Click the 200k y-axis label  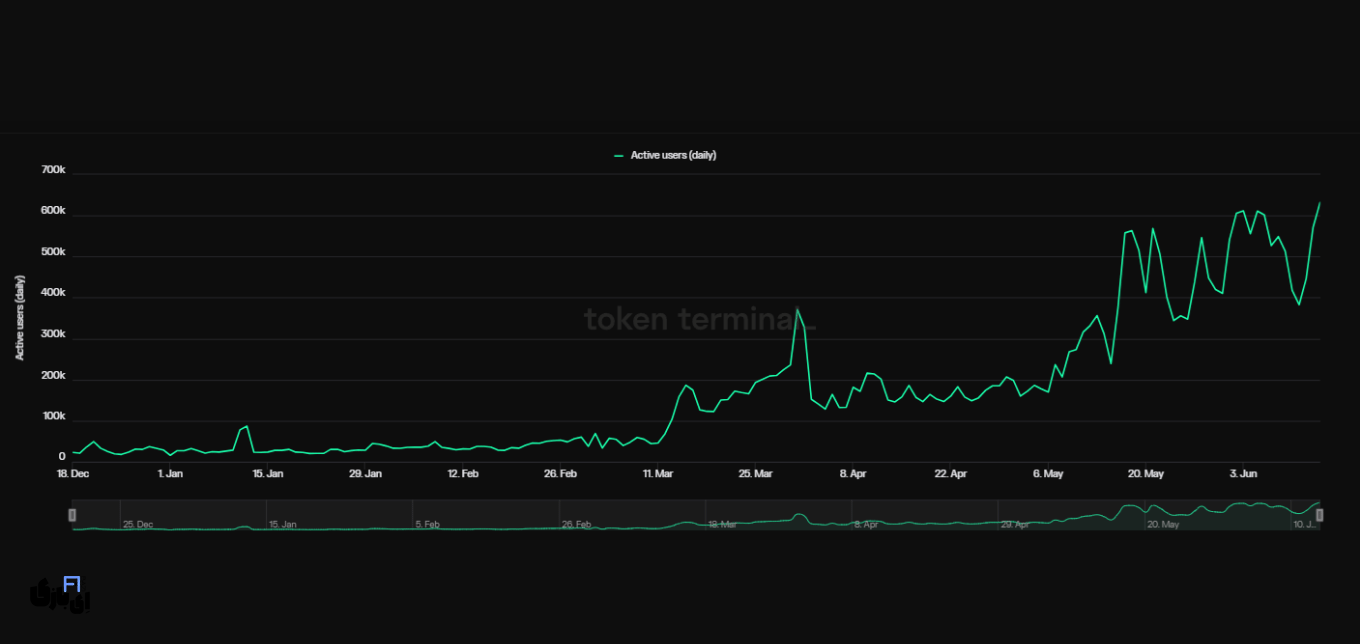tap(54, 375)
